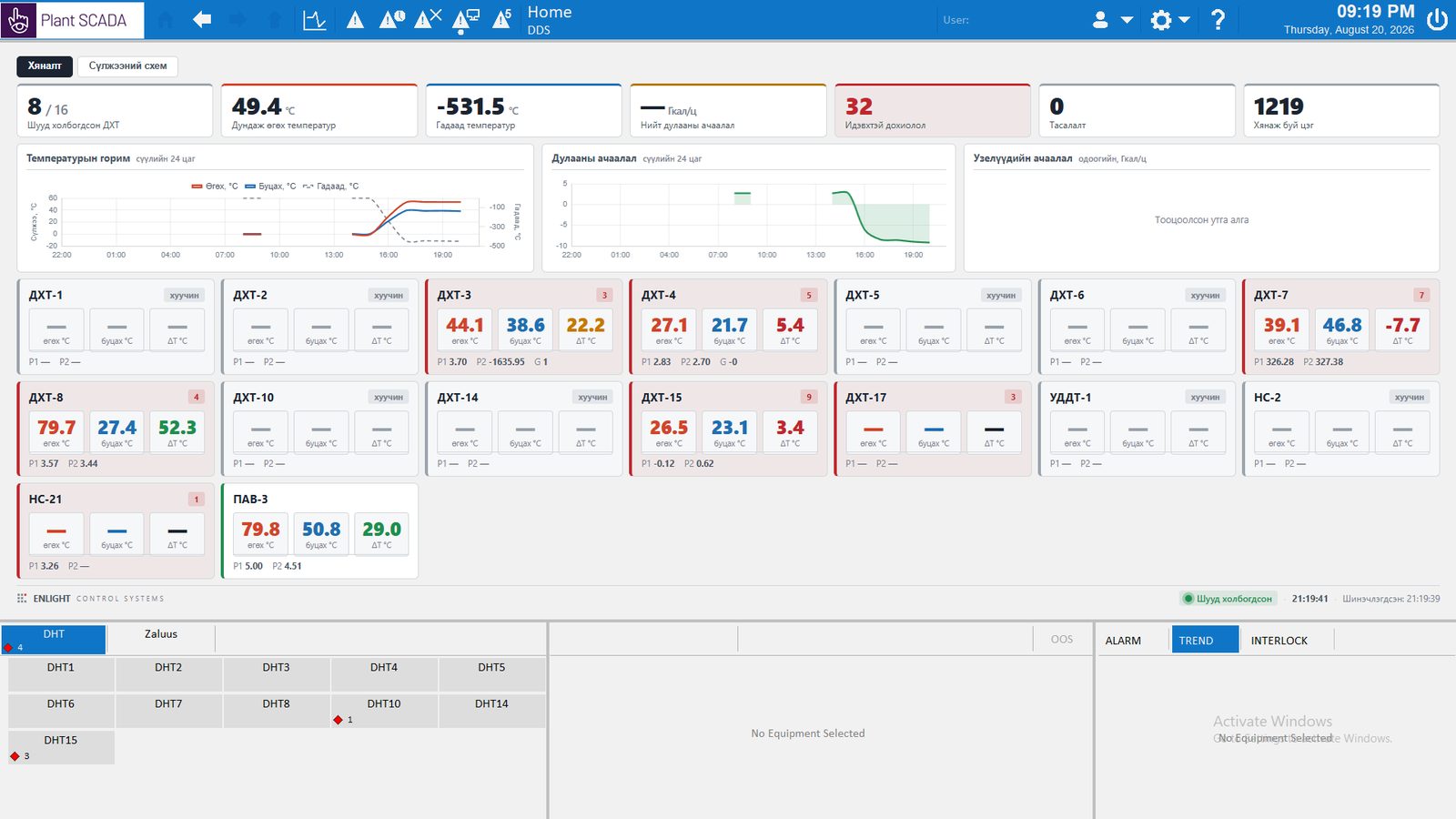Open alarm summary icon with 5
The height and width of the screenshot is (819, 1456).
[502, 19]
